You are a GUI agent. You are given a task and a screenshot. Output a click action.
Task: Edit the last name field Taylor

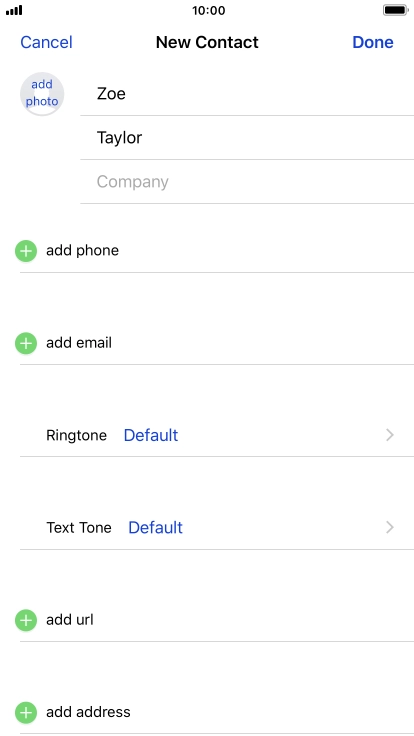[x=247, y=138]
